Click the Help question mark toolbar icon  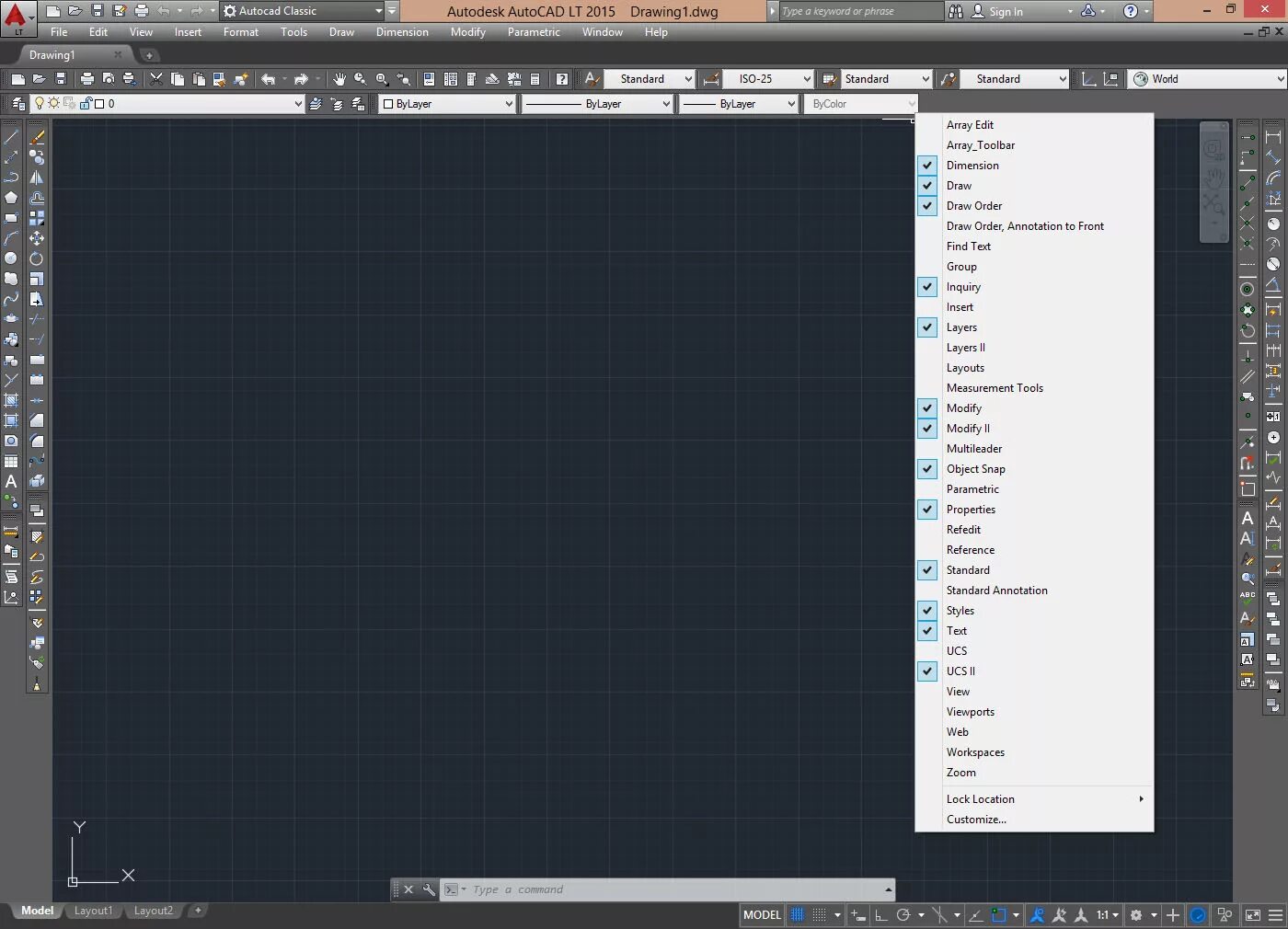[562, 79]
